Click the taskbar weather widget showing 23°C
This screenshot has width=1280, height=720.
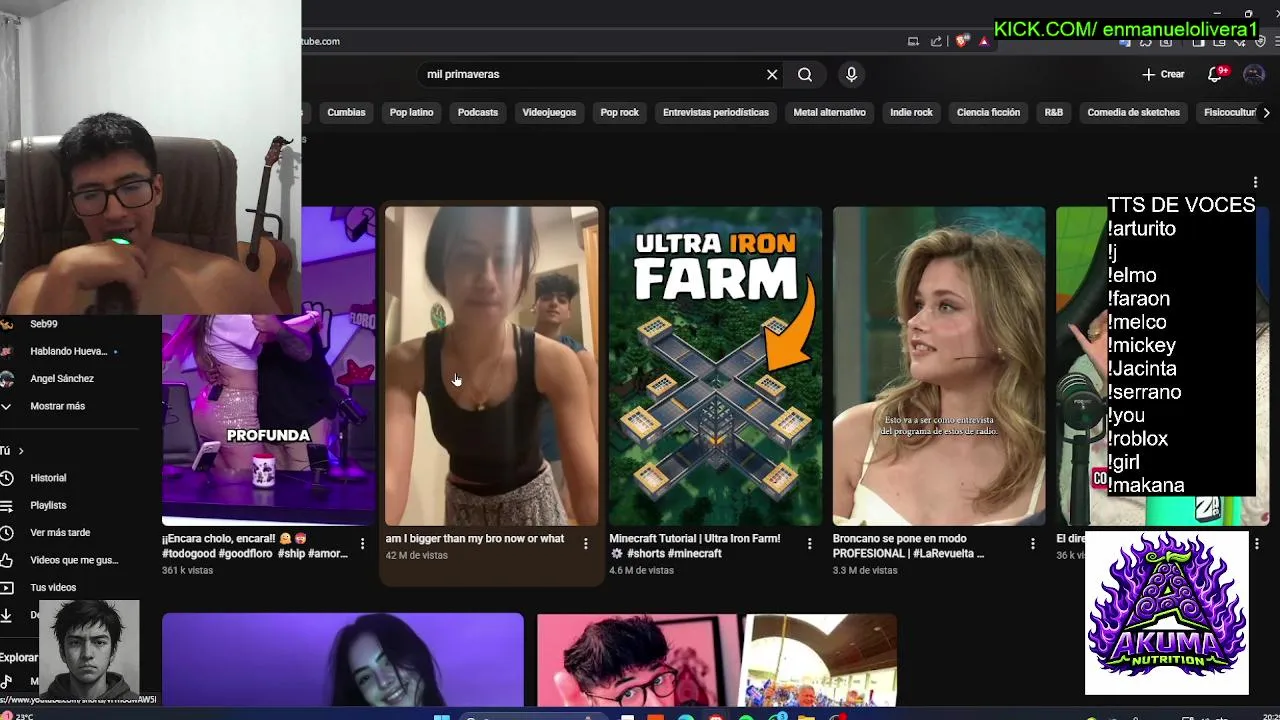[x=17, y=716]
